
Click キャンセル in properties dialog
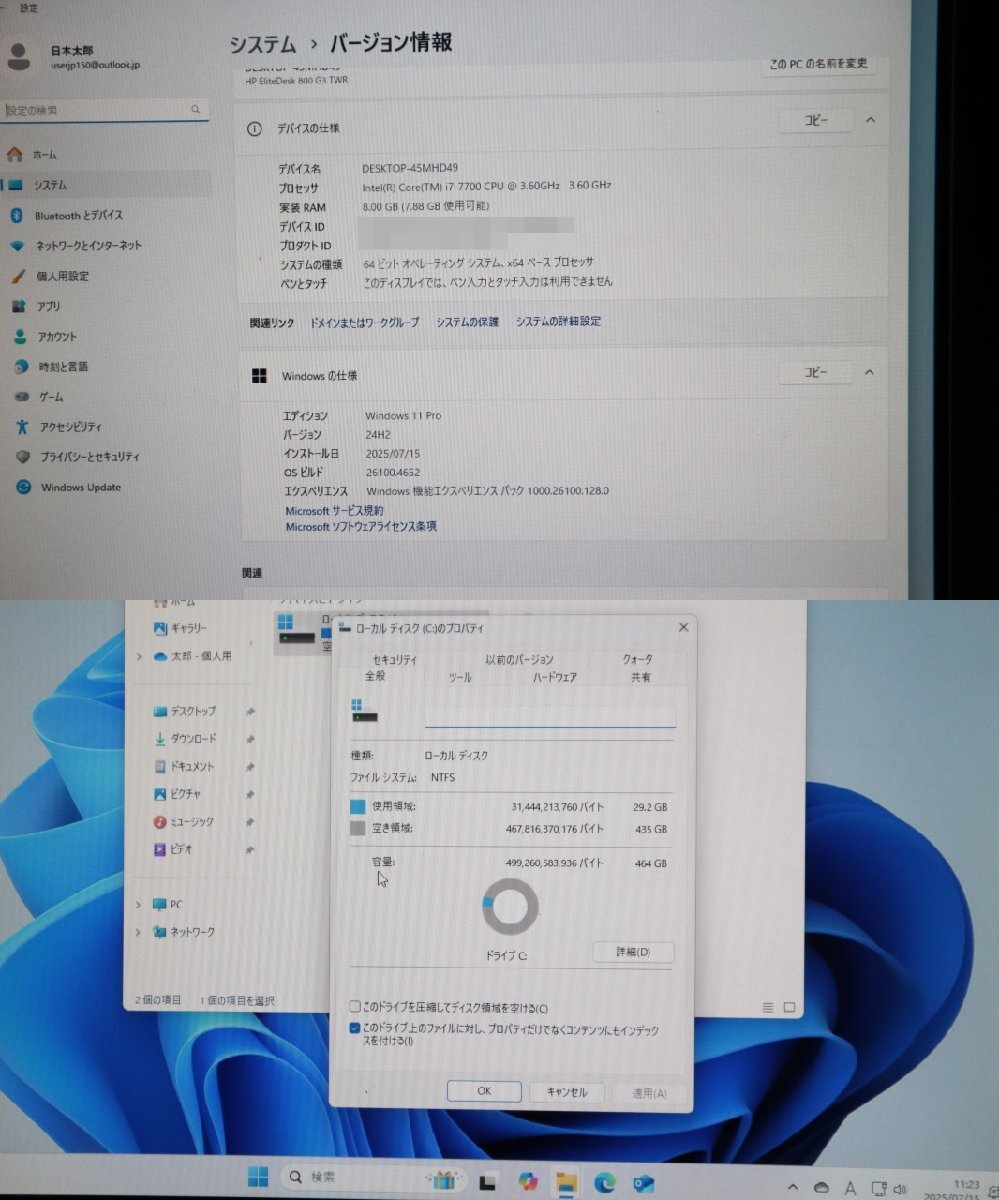click(566, 1092)
